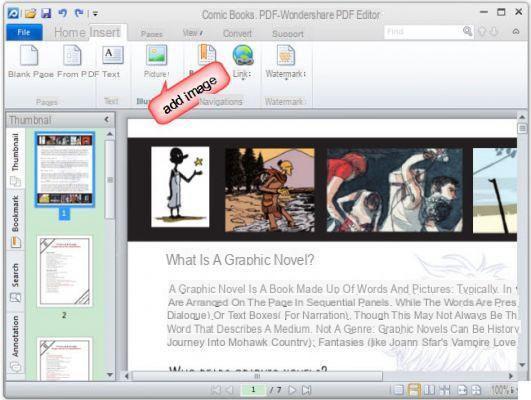This screenshot has width=531, height=400.
Task: Click horizontal scrollbar right arrow
Action: click(510, 376)
